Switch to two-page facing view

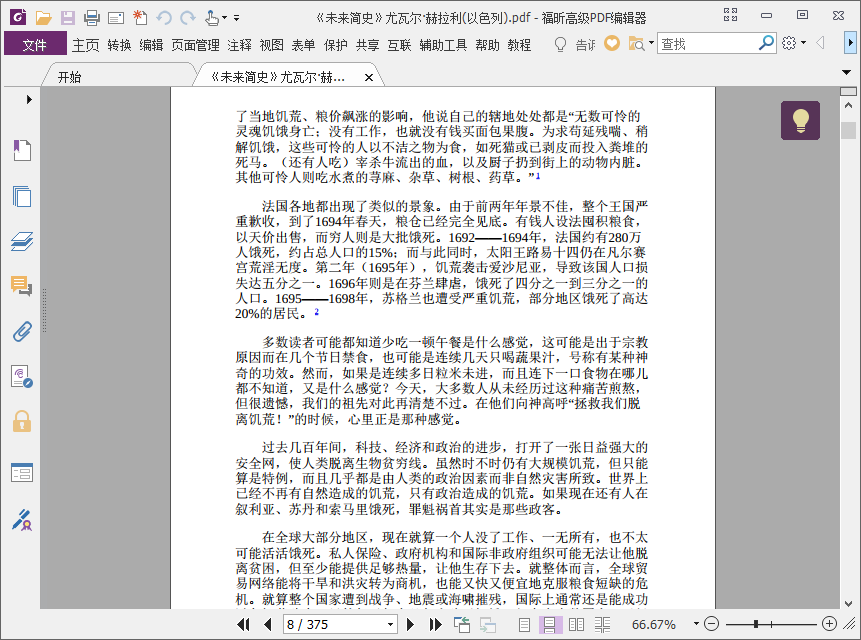point(576,624)
